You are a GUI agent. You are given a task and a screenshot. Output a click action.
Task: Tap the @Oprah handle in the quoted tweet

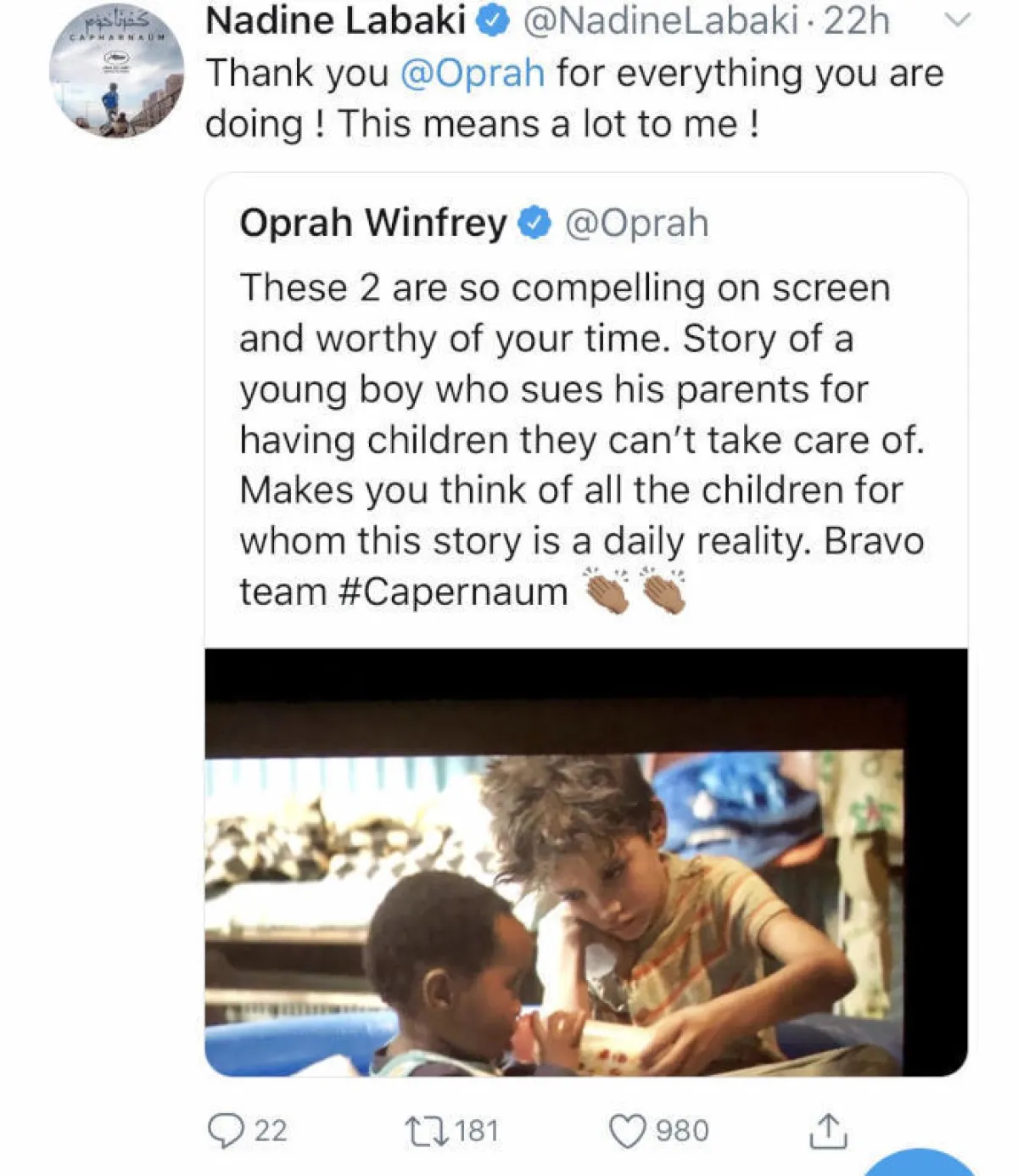click(x=636, y=223)
